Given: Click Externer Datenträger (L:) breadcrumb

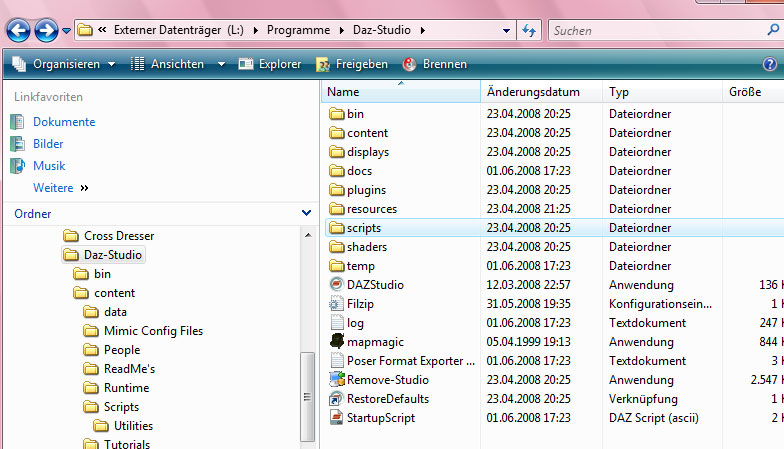Looking at the screenshot, I should [178, 30].
